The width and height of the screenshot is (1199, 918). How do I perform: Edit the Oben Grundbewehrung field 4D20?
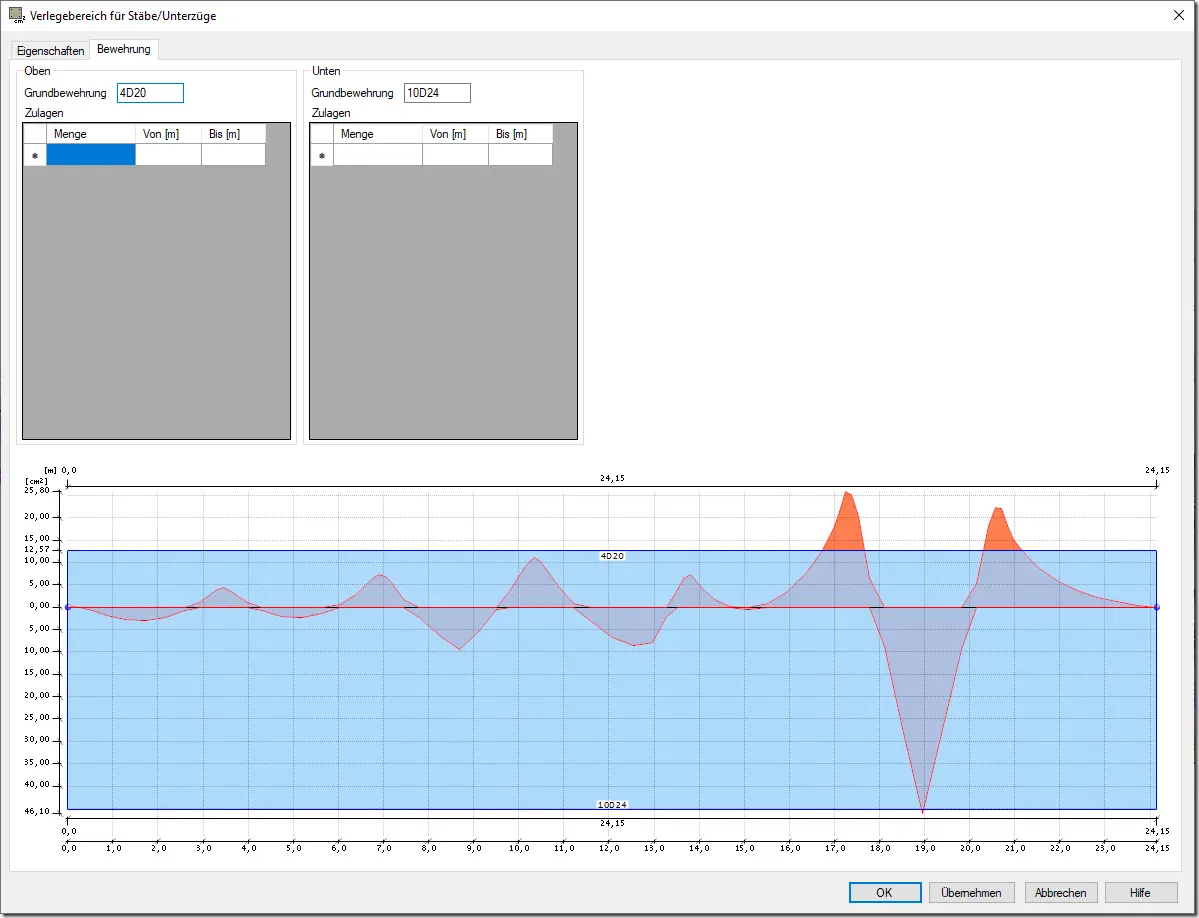[x=151, y=93]
